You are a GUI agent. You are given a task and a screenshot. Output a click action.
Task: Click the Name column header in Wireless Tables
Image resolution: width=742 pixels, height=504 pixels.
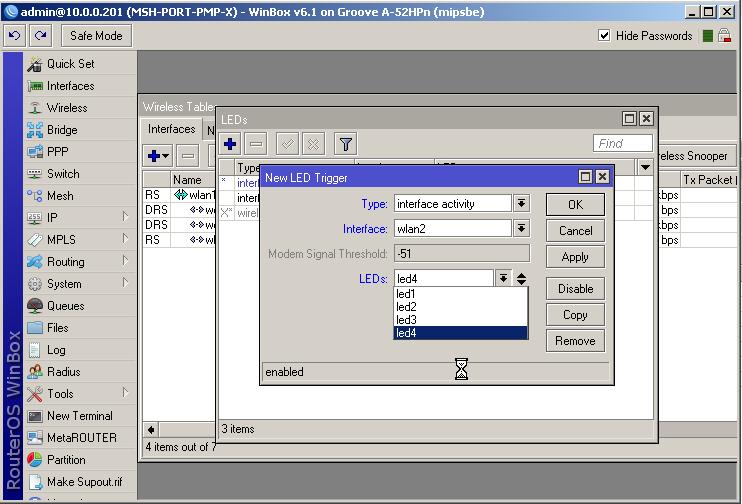(x=193, y=180)
